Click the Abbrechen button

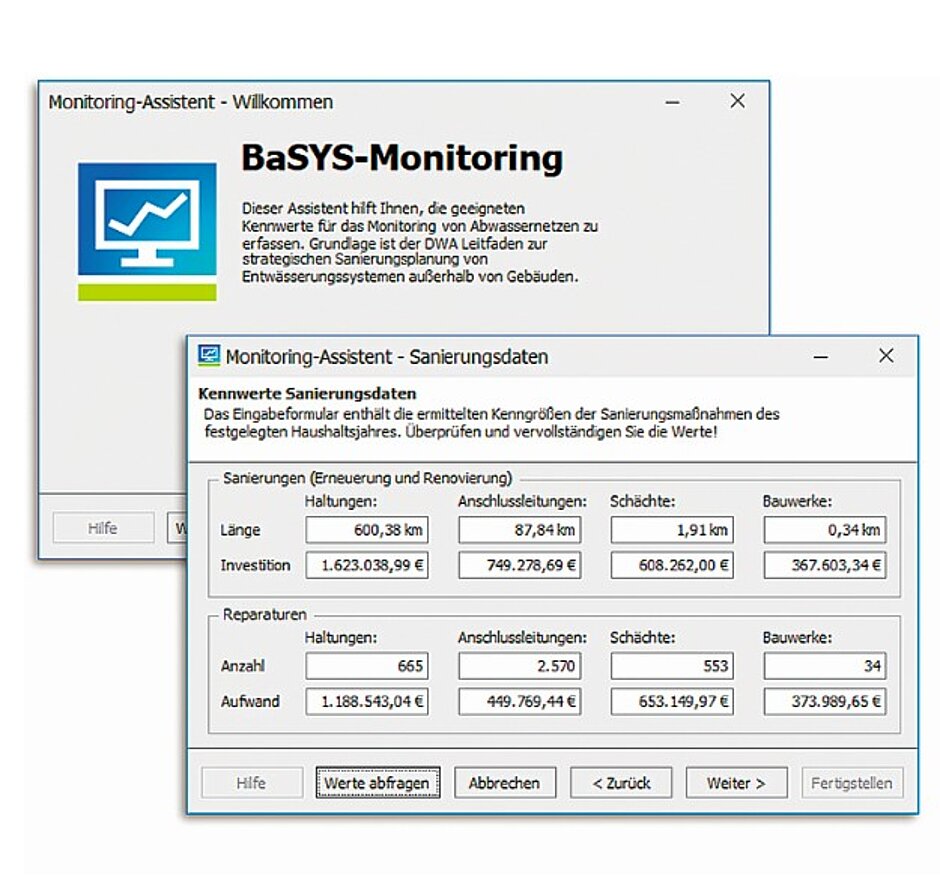pos(504,783)
